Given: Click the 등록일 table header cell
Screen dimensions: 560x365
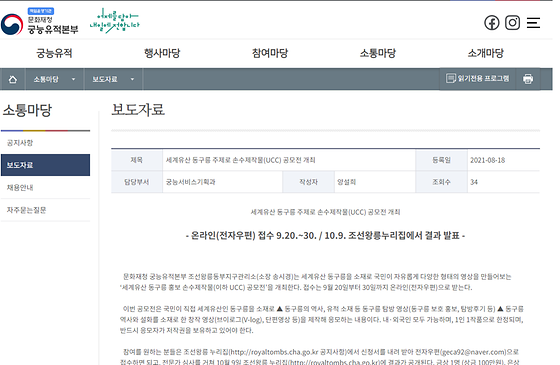Looking at the screenshot, I should [441, 160].
